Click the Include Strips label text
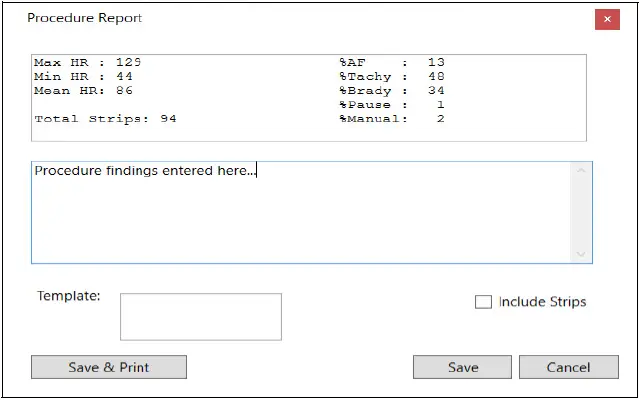The height and width of the screenshot is (401, 639). point(542,302)
